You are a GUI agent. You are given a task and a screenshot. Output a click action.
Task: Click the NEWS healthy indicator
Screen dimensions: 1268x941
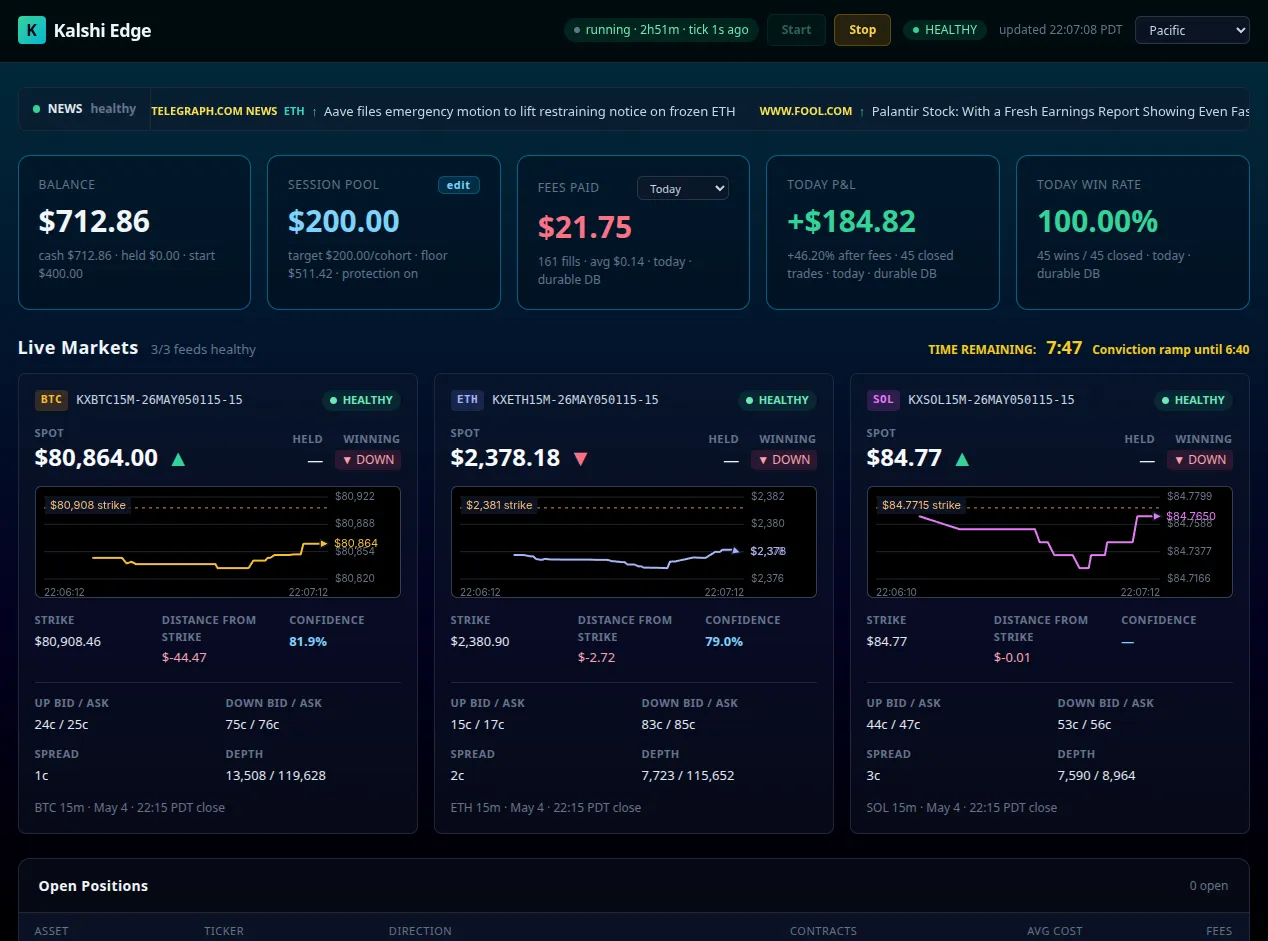tap(84, 109)
